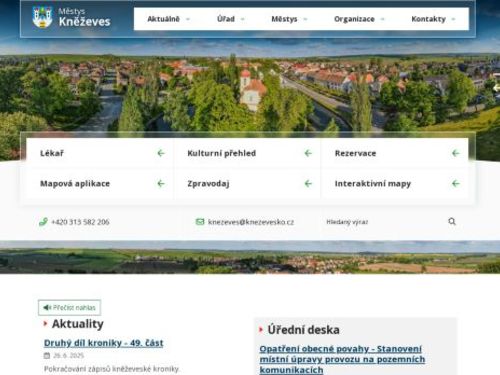The height and width of the screenshot is (375, 500).
Task: Open the Organizace menu item
Action: coord(354,19)
